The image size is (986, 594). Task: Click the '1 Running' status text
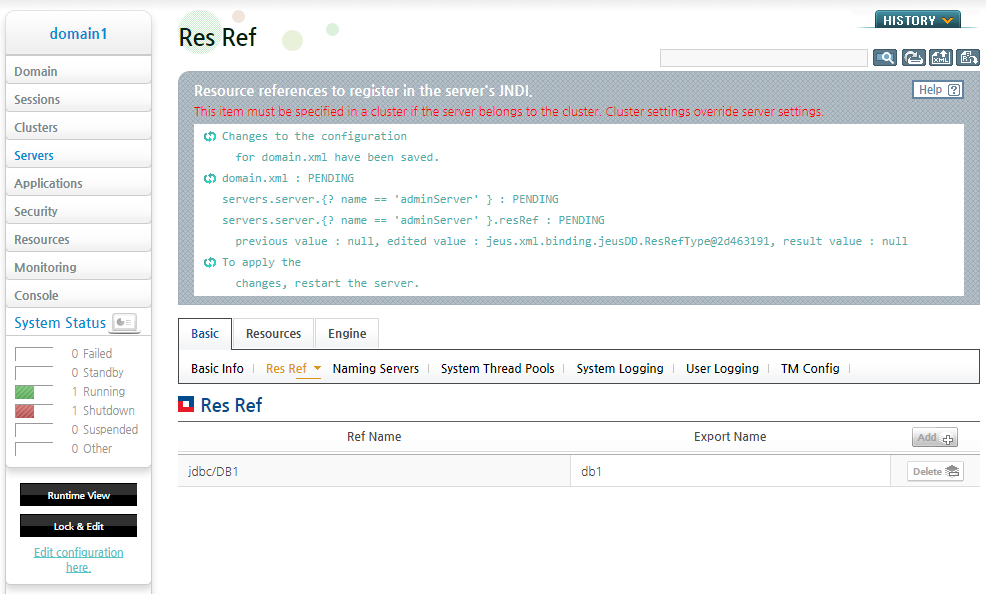coord(98,391)
